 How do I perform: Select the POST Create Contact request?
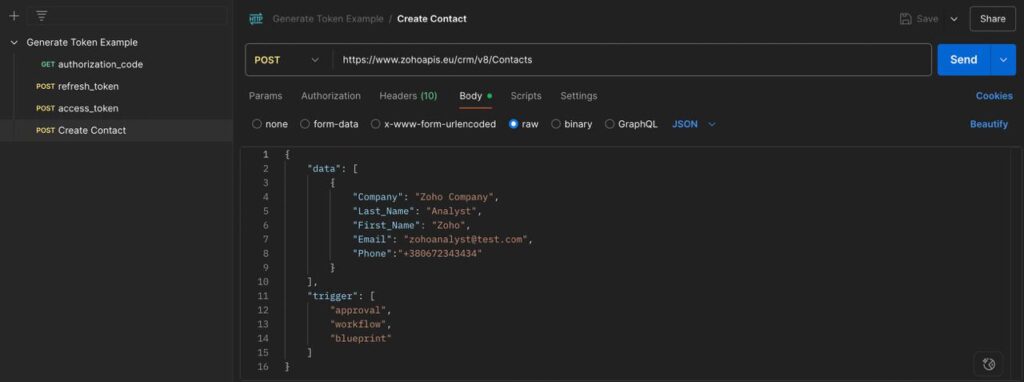click(x=116, y=130)
